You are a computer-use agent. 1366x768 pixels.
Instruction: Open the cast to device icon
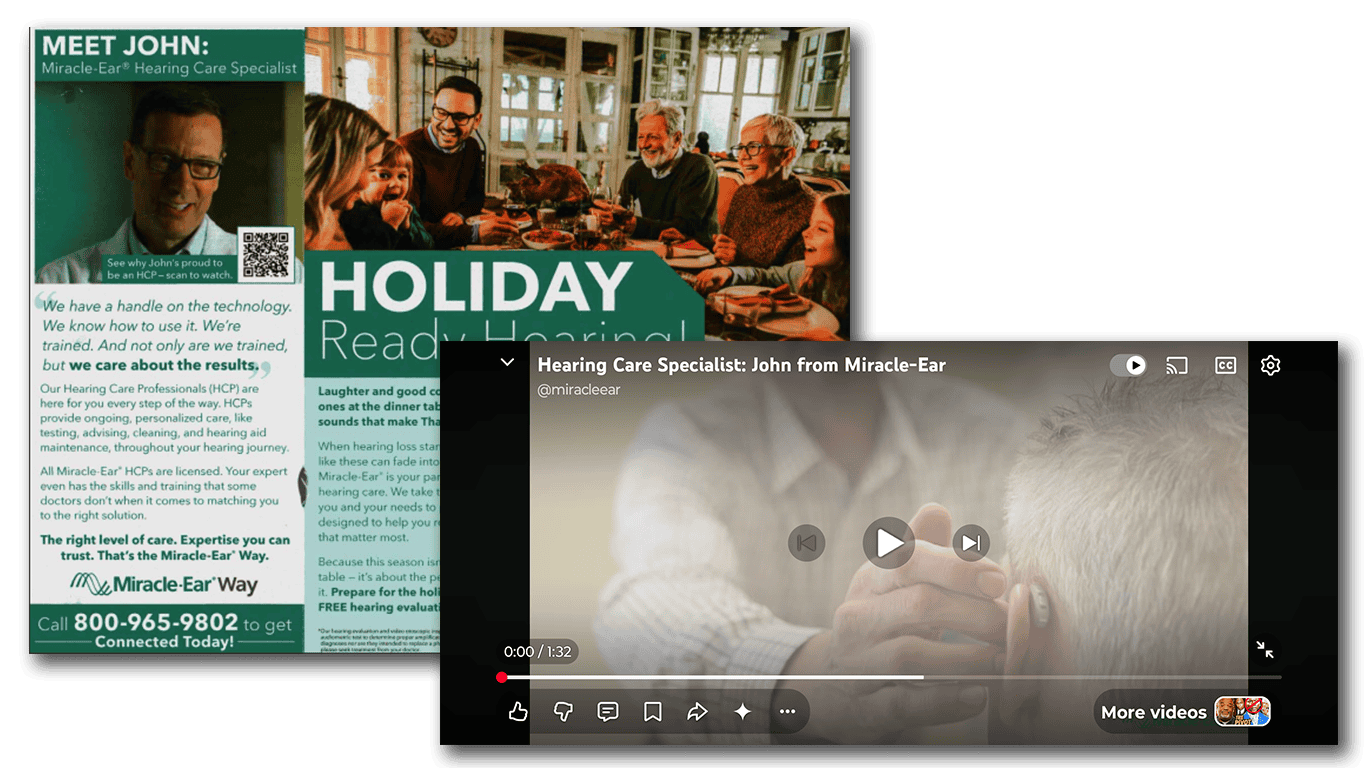pos(1177,365)
